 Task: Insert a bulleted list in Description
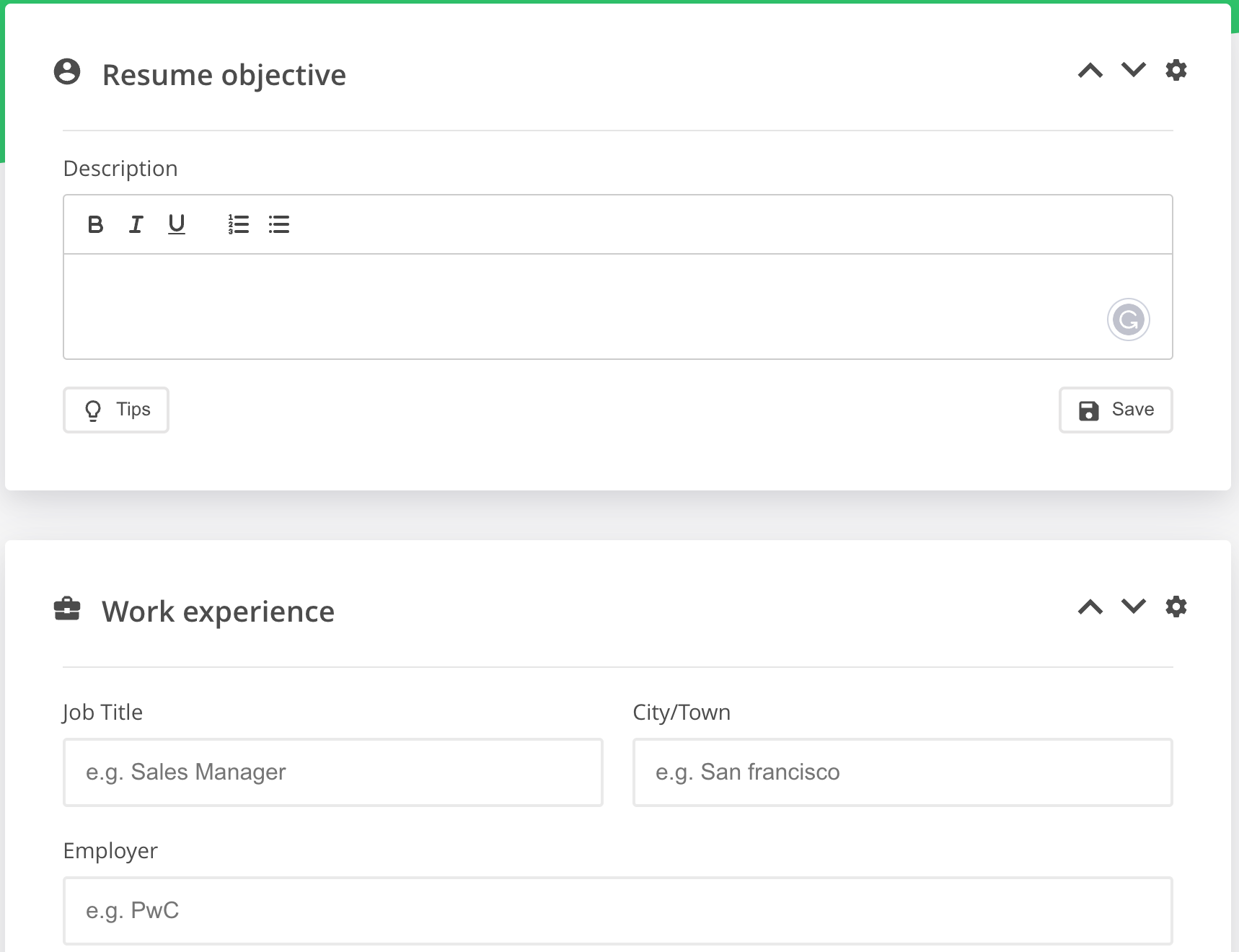pyautogui.click(x=279, y=225)
